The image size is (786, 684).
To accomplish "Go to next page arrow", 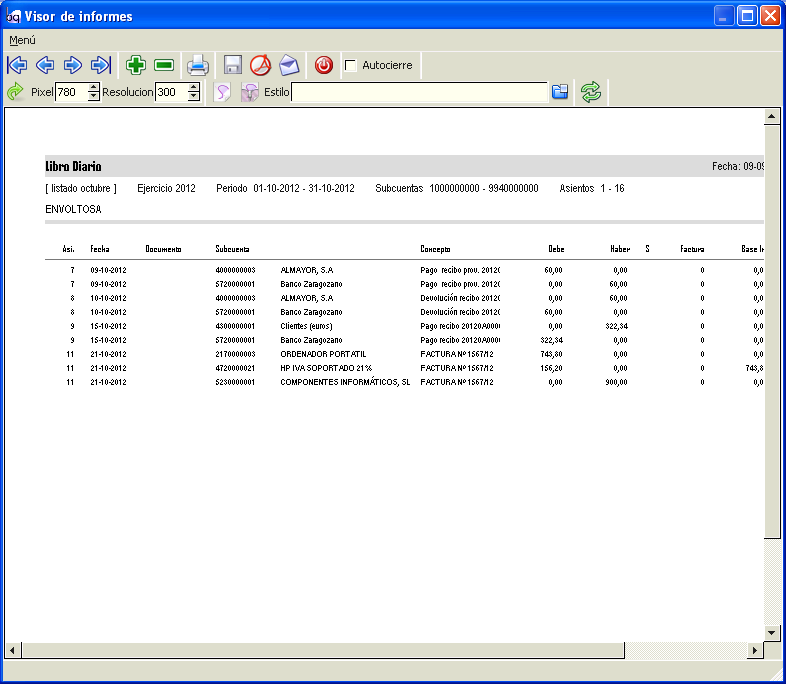I will (x=73, y=65).
